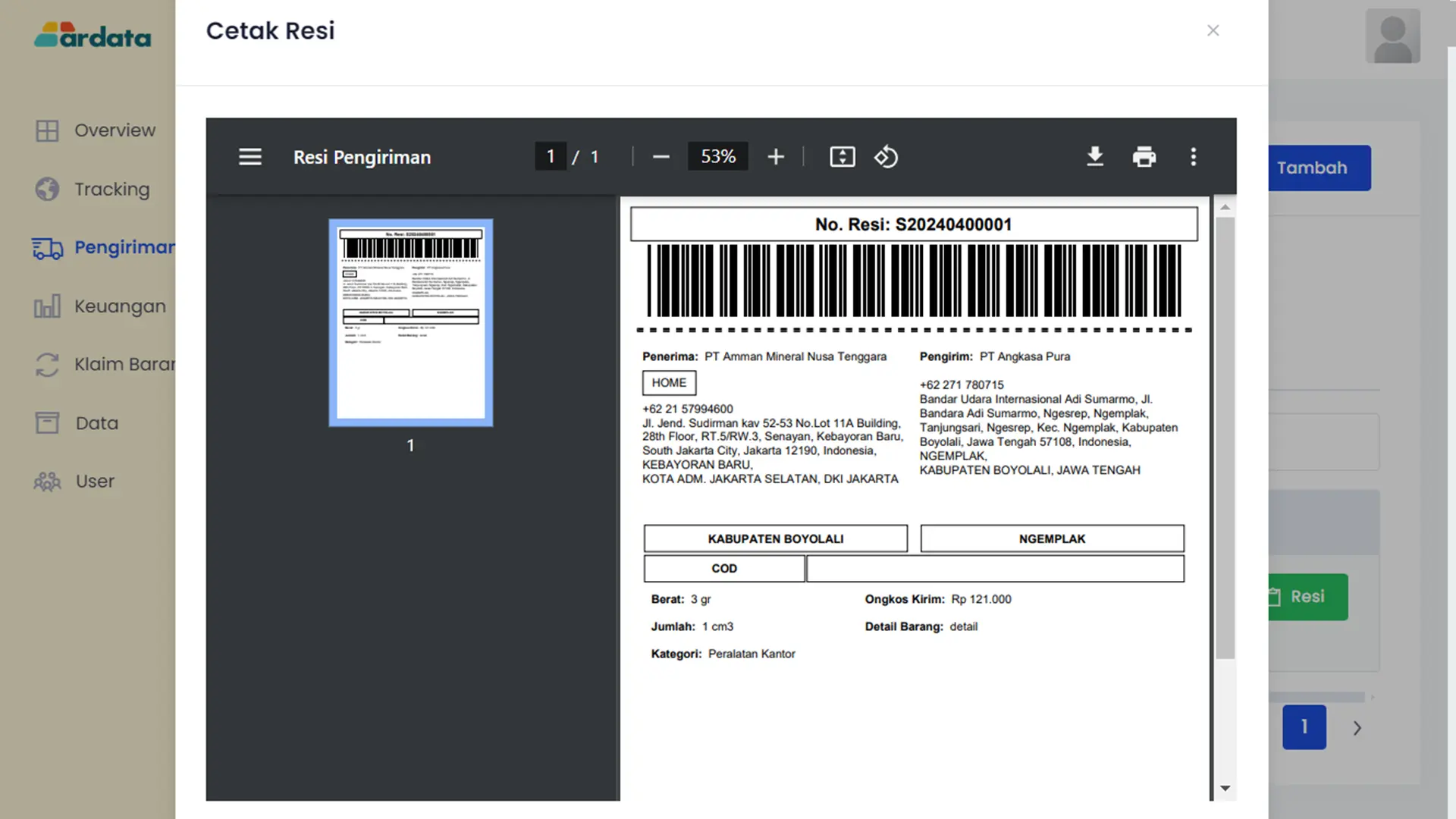Click the Berat 3 gr text

(x=681, y=599)
